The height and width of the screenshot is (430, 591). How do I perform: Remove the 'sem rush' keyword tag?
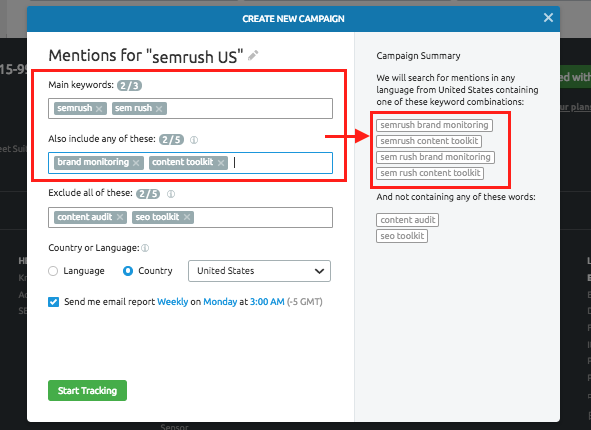coord(159,109)
